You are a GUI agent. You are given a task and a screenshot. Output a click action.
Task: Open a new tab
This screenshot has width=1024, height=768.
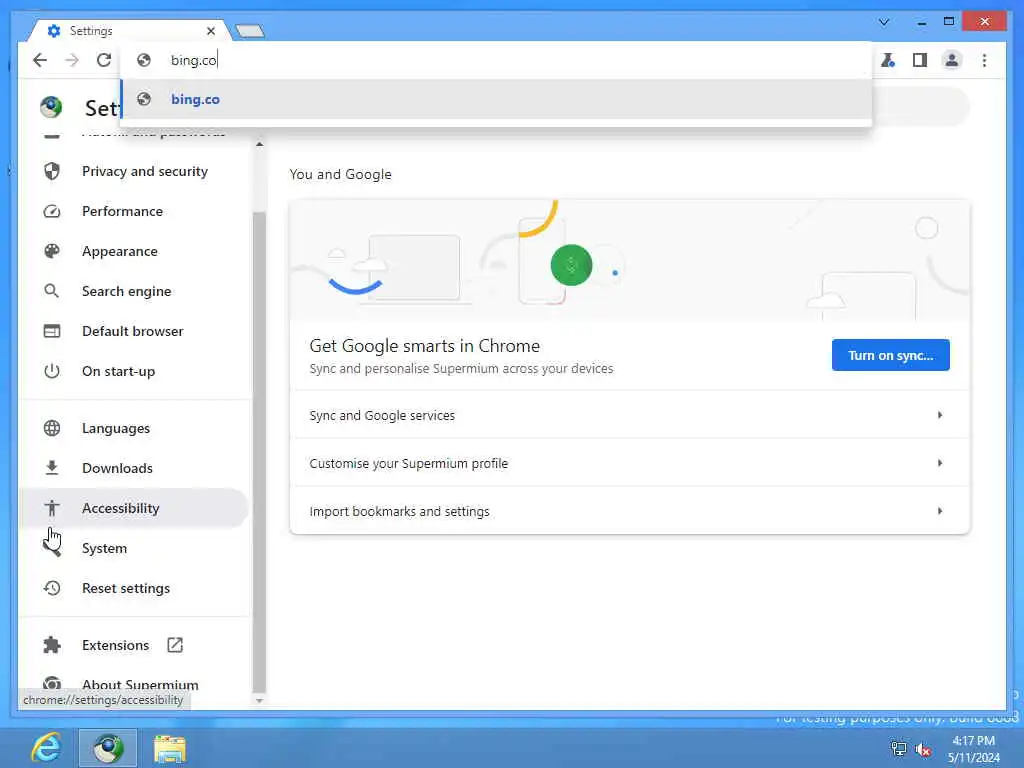click(249, 31)
